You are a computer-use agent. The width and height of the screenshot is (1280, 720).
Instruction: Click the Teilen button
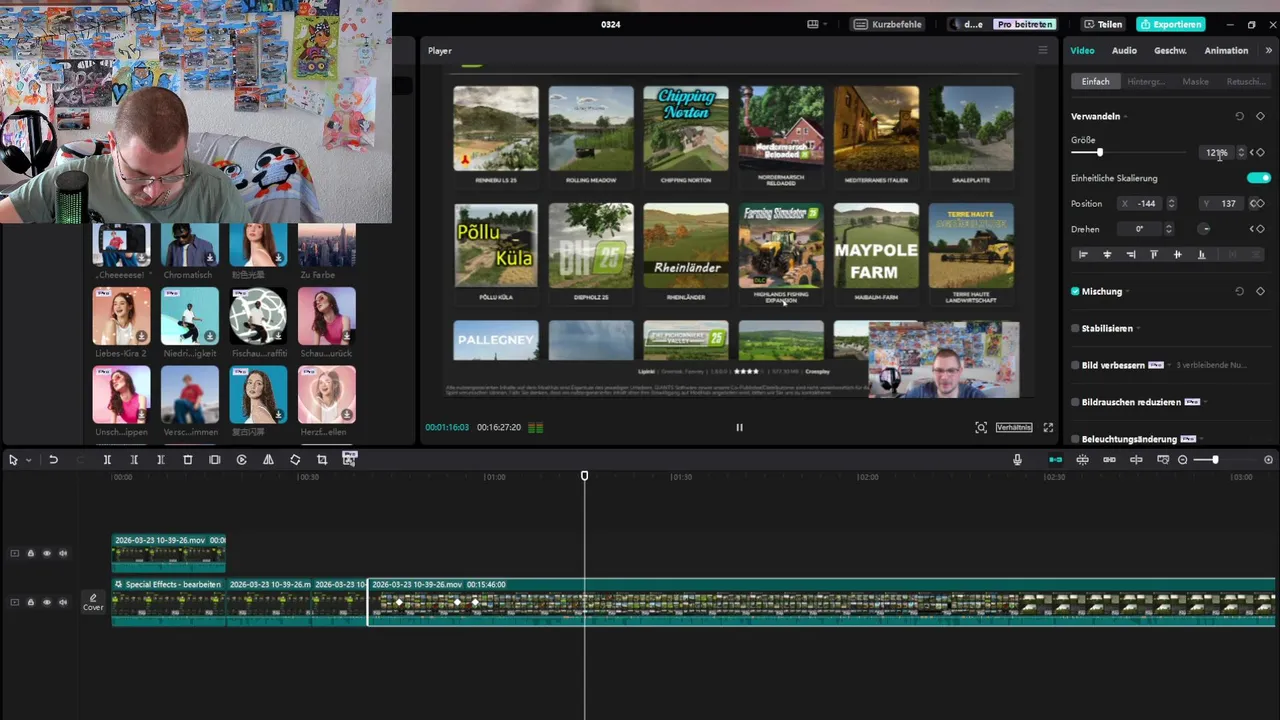tap(1102, 24)
